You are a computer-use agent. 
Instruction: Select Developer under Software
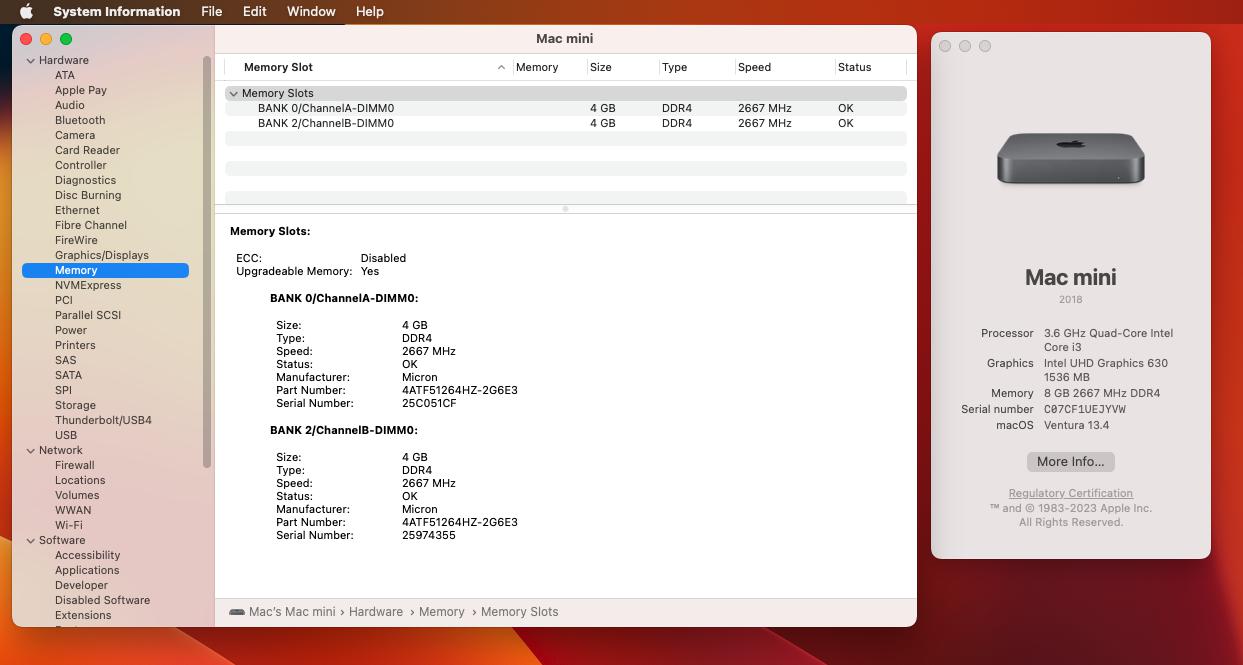pyautogui.click(x=81, y=585)
